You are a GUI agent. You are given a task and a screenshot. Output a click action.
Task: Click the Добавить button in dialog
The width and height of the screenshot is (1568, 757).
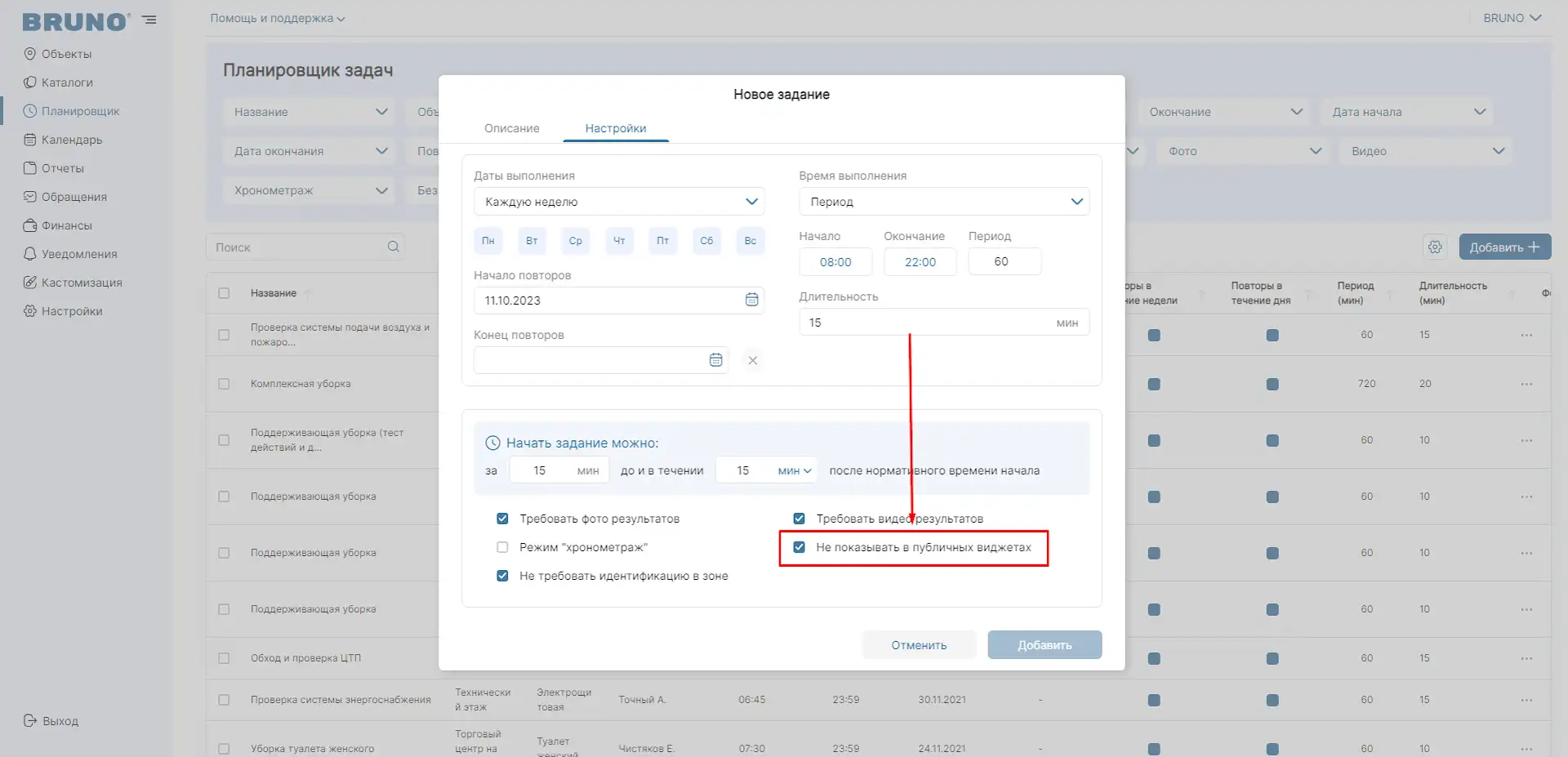click(x=1045, y=645)
